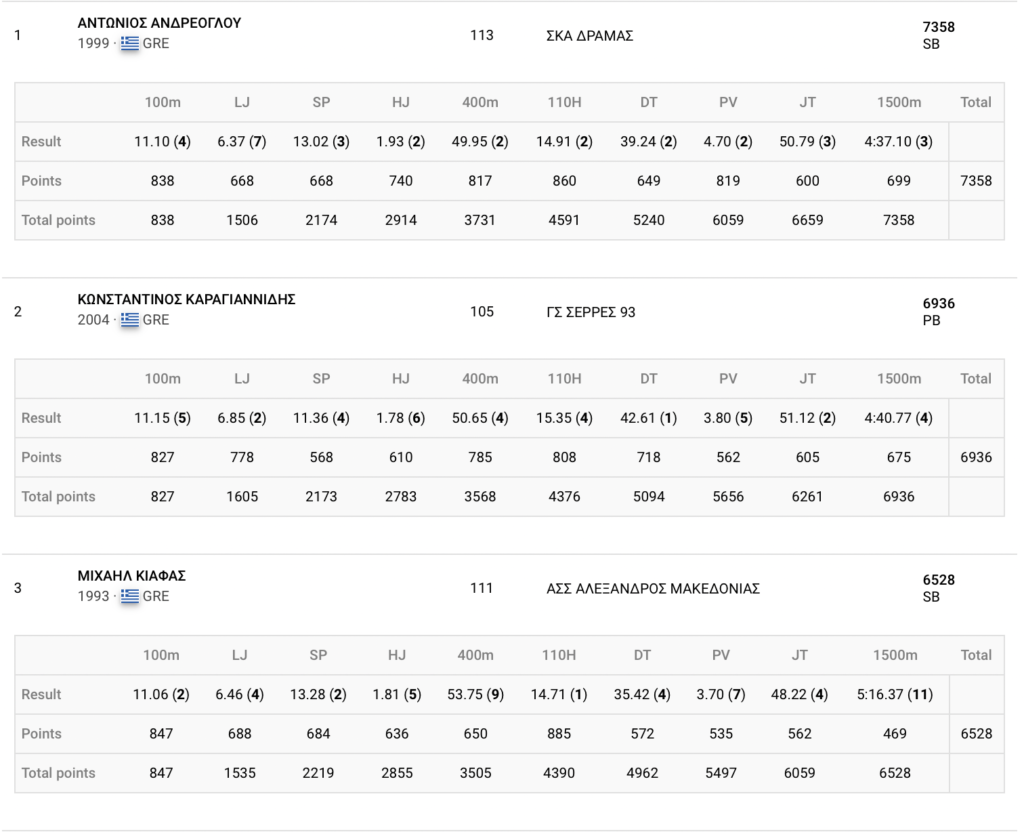
Task: Click the 1500m header in the second table
Action: pyautogui.click(x=898, y=379)
